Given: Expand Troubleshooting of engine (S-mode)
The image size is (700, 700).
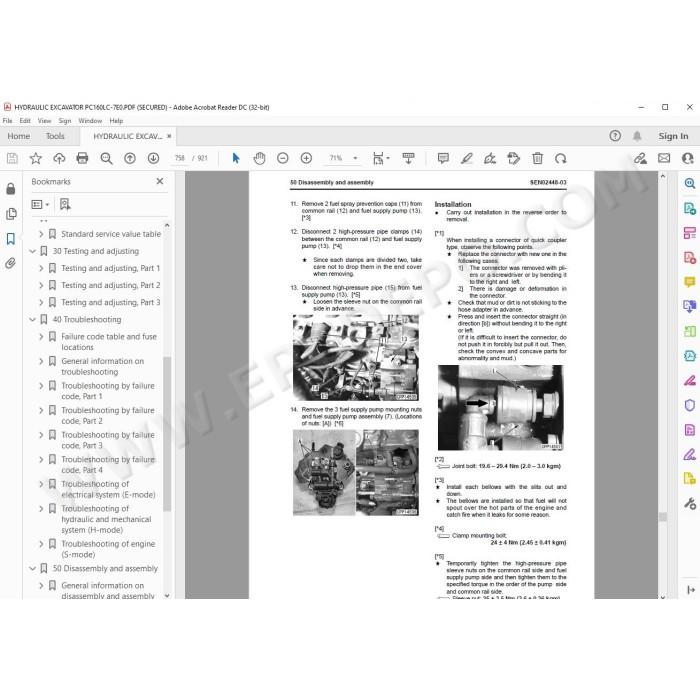Looking at the screenshot, I should [x=41, y=544].
